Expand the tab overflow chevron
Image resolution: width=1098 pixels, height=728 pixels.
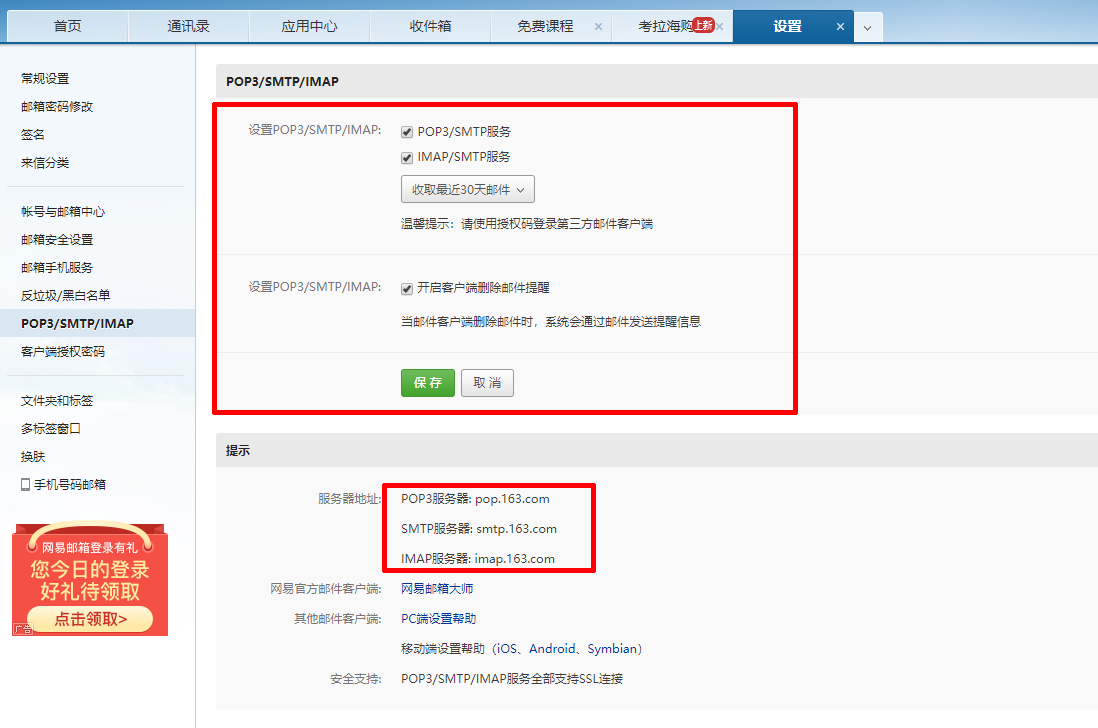coord(868,27)
